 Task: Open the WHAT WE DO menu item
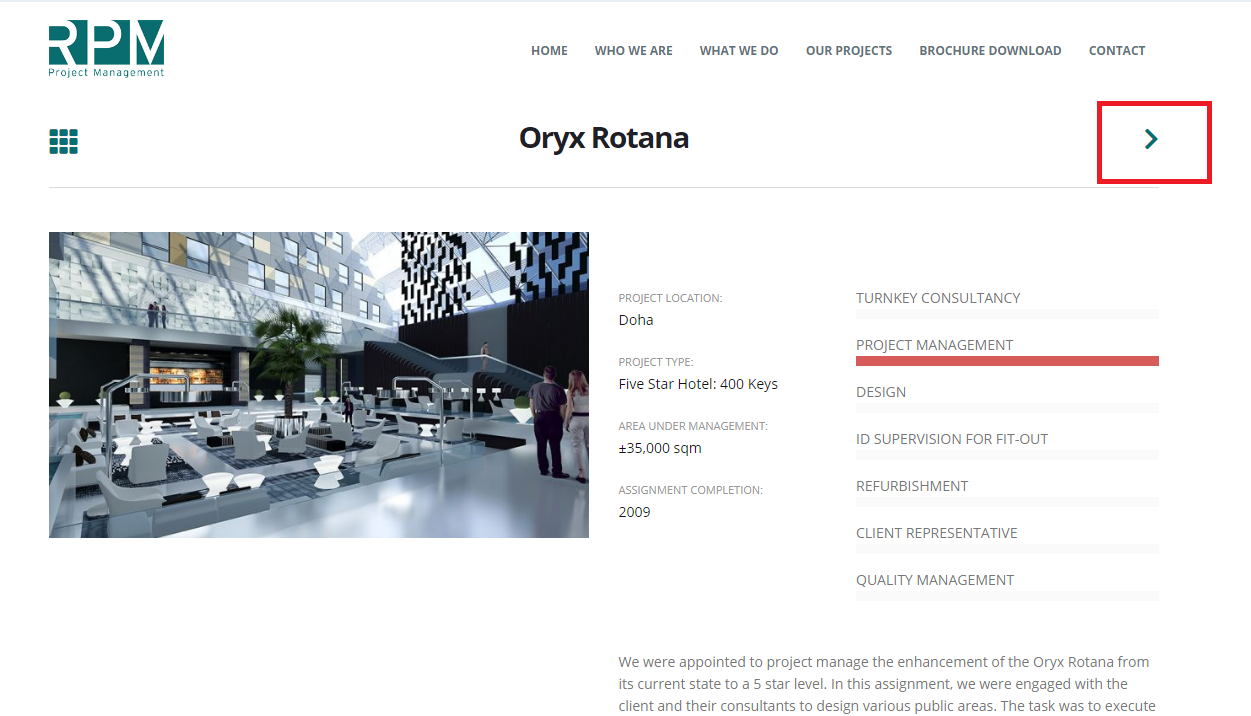[739, 51]
